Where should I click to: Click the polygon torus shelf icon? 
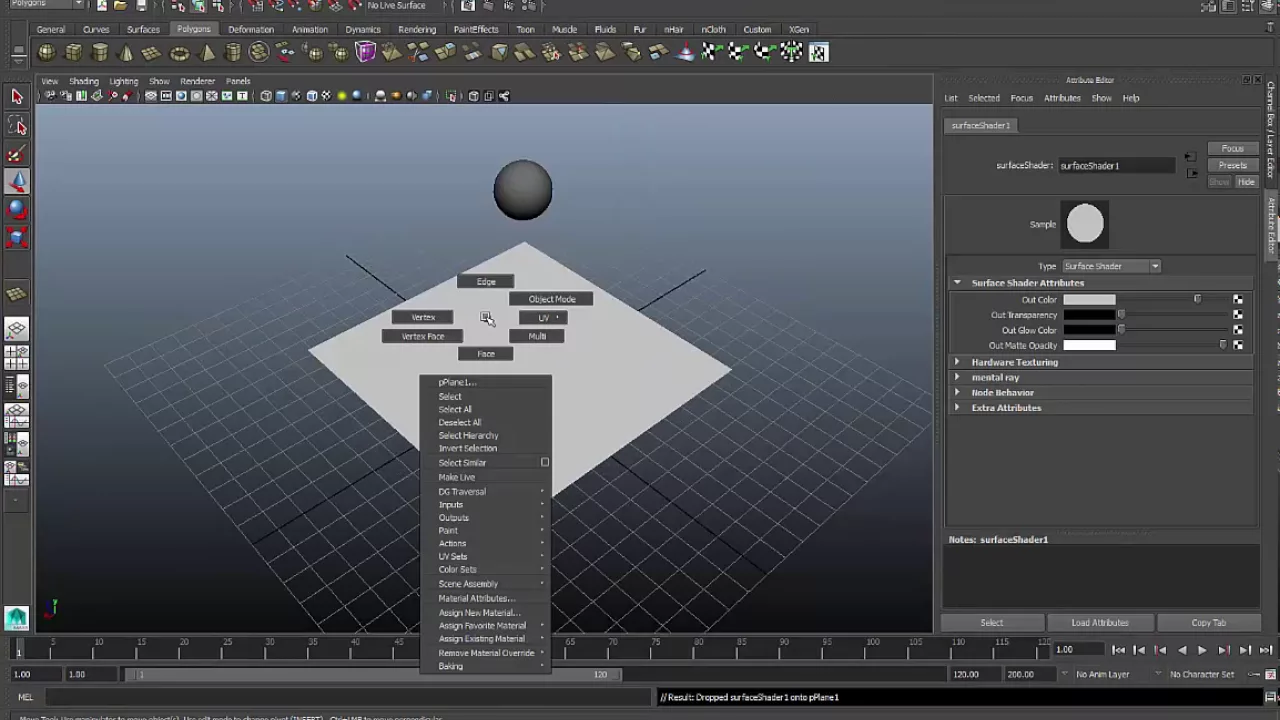(179, 53)
